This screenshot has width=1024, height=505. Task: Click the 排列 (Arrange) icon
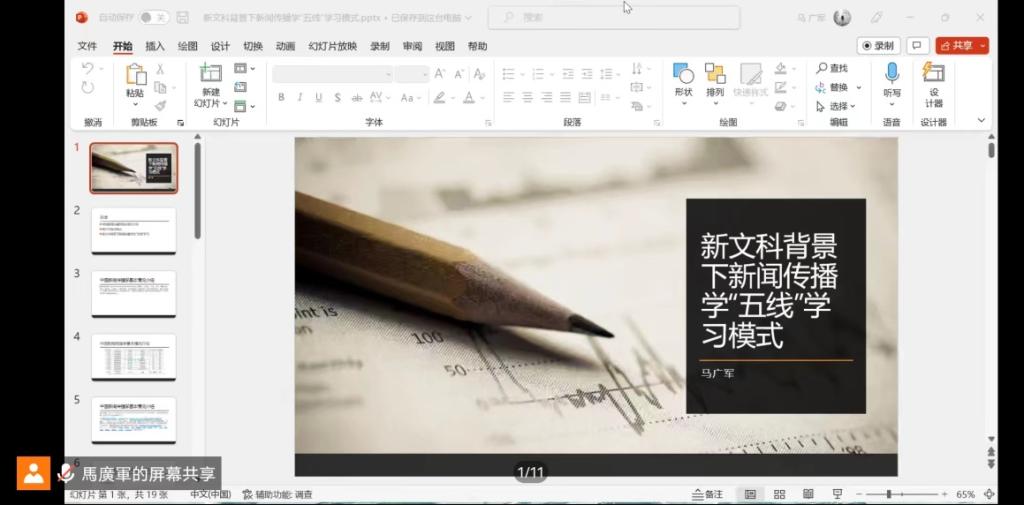[715, 74]
